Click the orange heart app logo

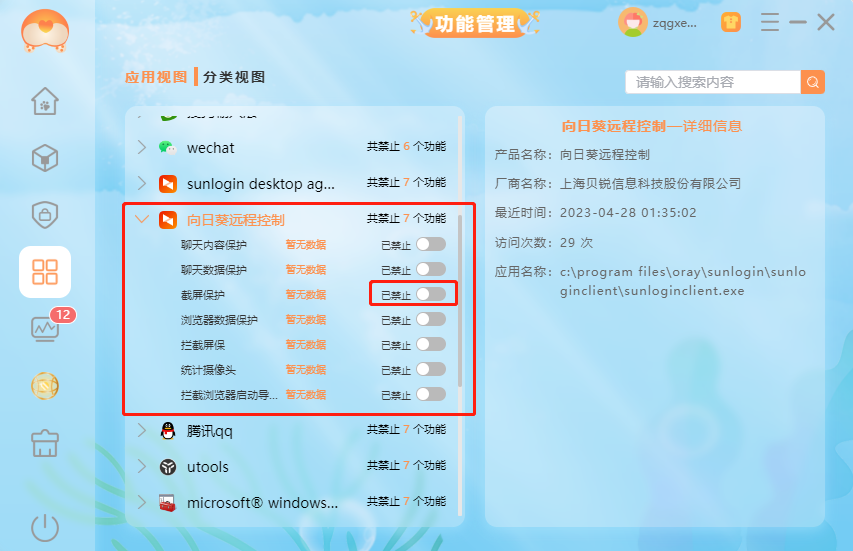45,31
